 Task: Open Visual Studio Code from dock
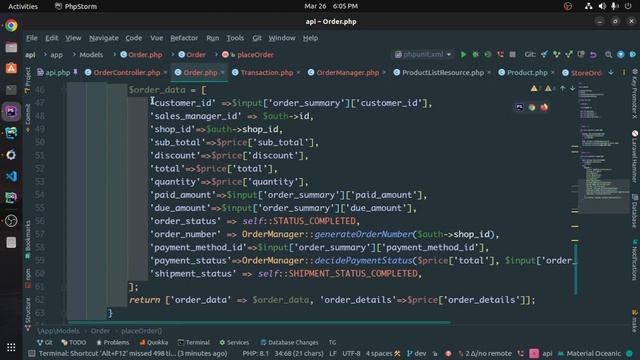coord(11,176)
